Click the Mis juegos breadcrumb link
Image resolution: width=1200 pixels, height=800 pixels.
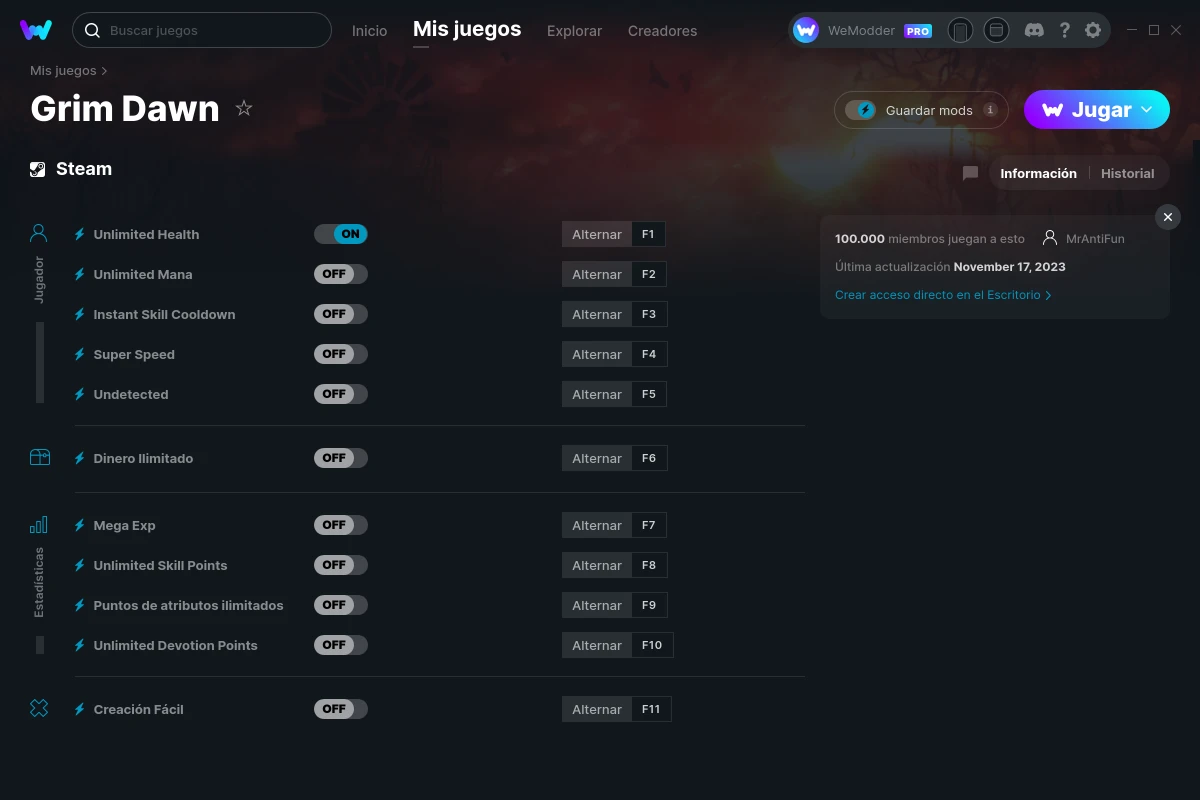click(63, 71)
